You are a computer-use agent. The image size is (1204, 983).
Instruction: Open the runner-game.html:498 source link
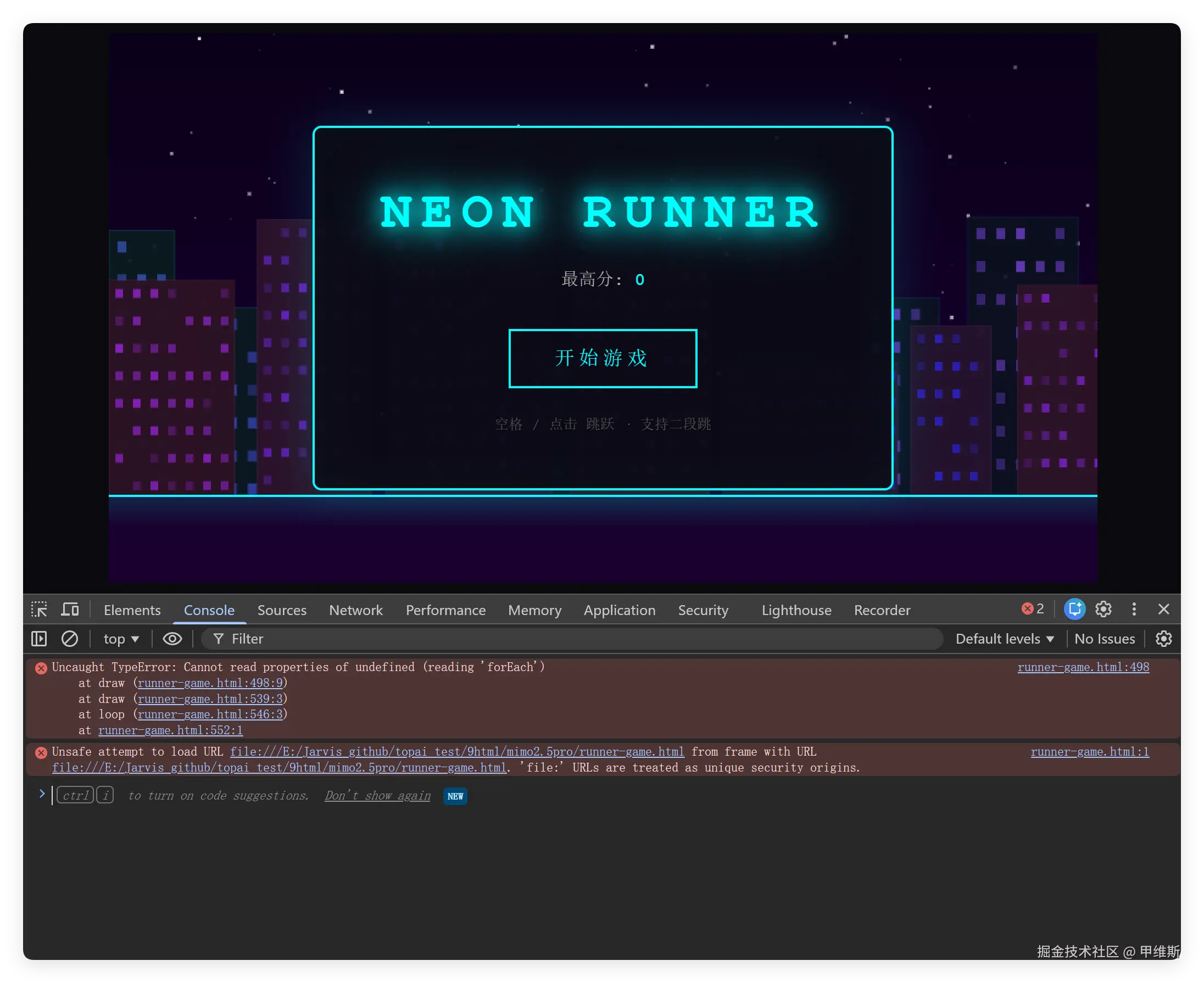coord(1083,667)
